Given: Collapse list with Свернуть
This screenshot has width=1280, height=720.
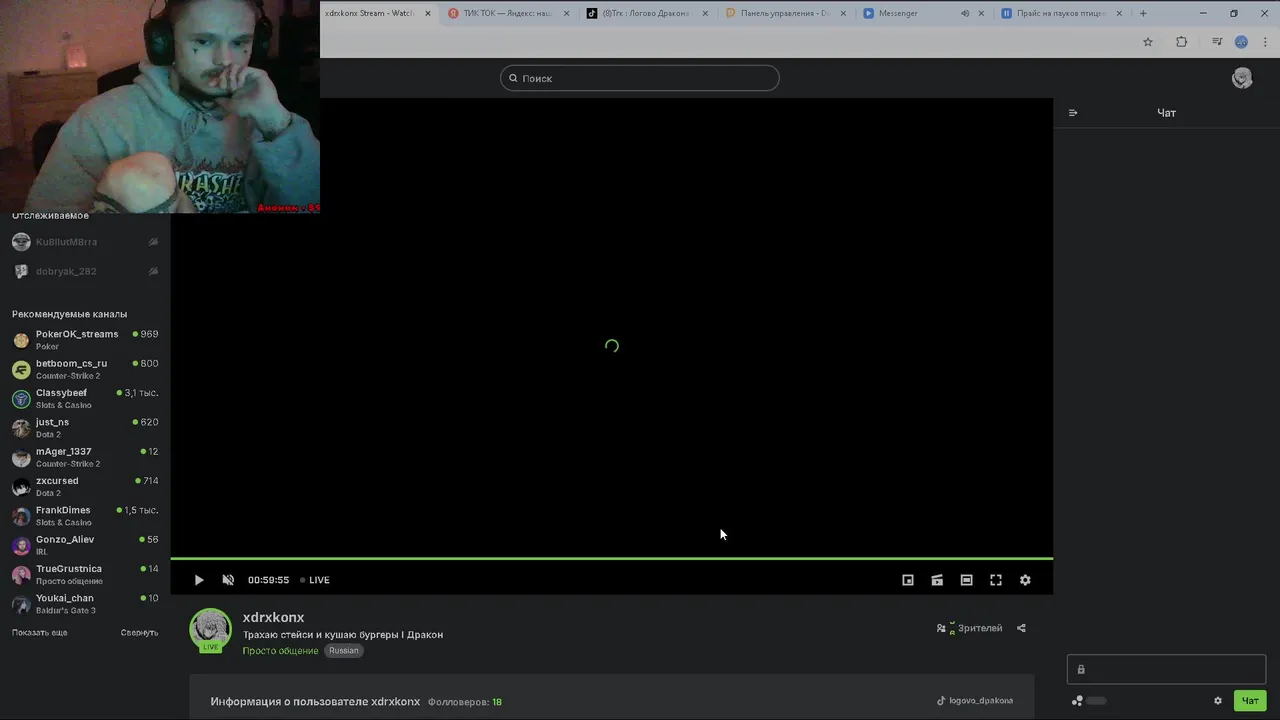Looking at the screenshot, I should pos(139,633).
